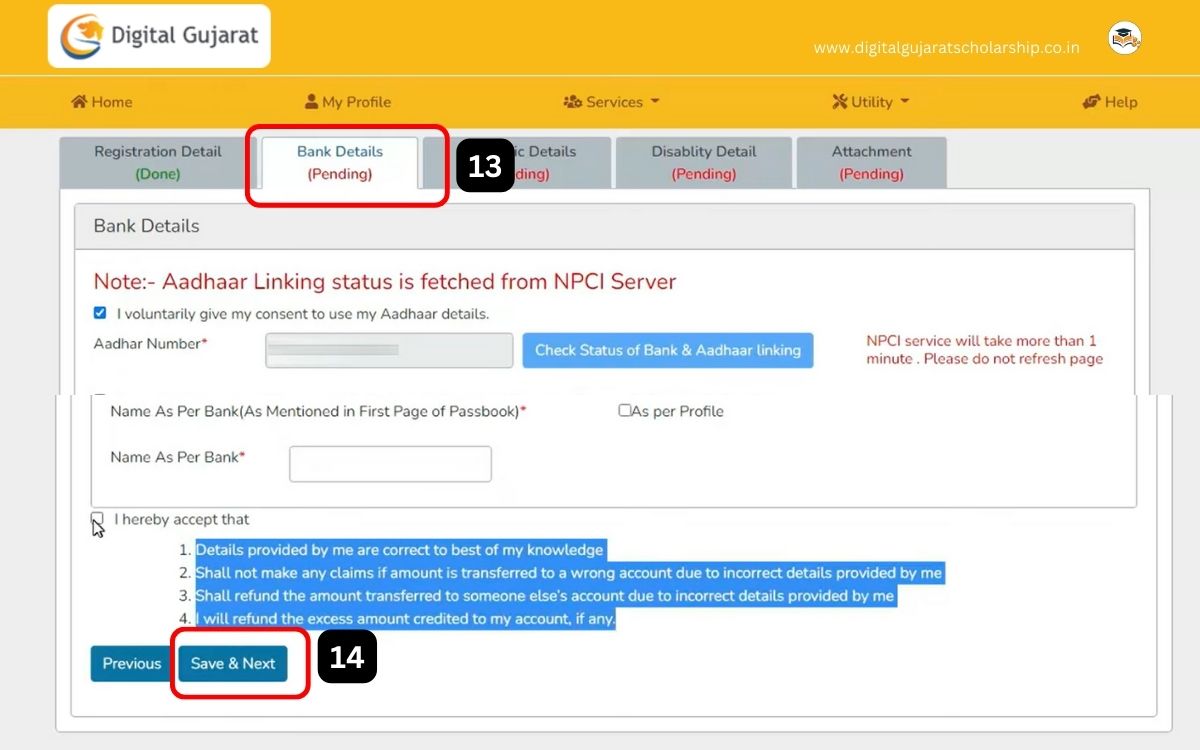Click the Utility tools icon
Image resolution: width=1200 pixels, height=750 pixels.
point(838,101)
